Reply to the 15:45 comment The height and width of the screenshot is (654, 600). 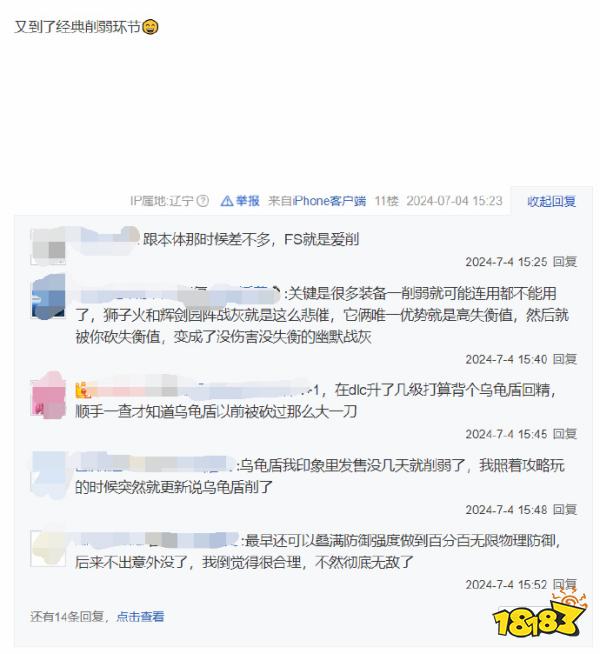click(565, 434)
